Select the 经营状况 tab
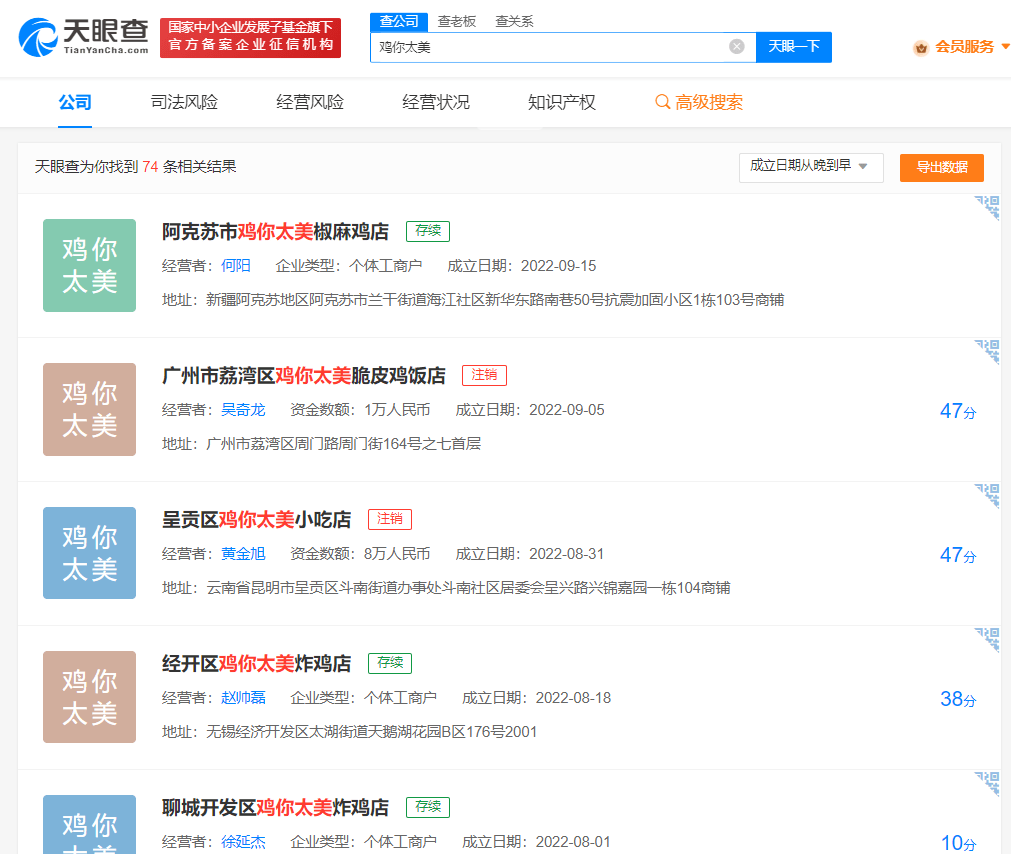The height and width of the screenshot is (854, 1011). point(436,102)
